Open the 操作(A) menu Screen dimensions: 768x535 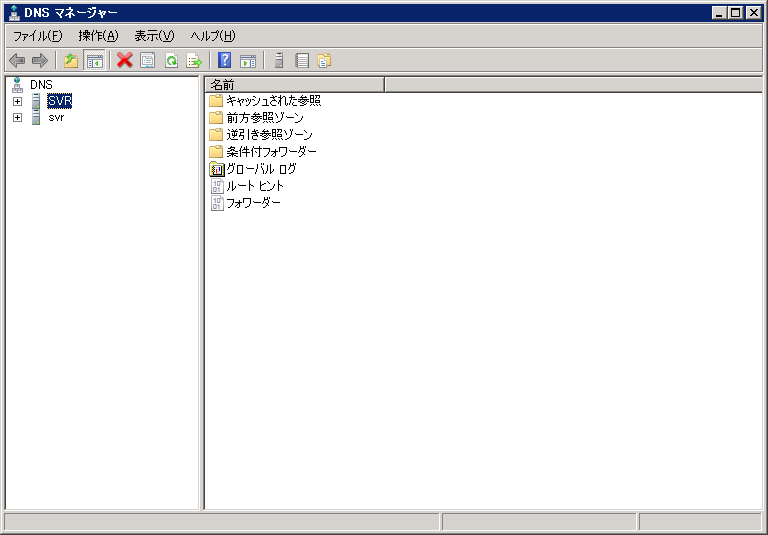click(98, 36)
